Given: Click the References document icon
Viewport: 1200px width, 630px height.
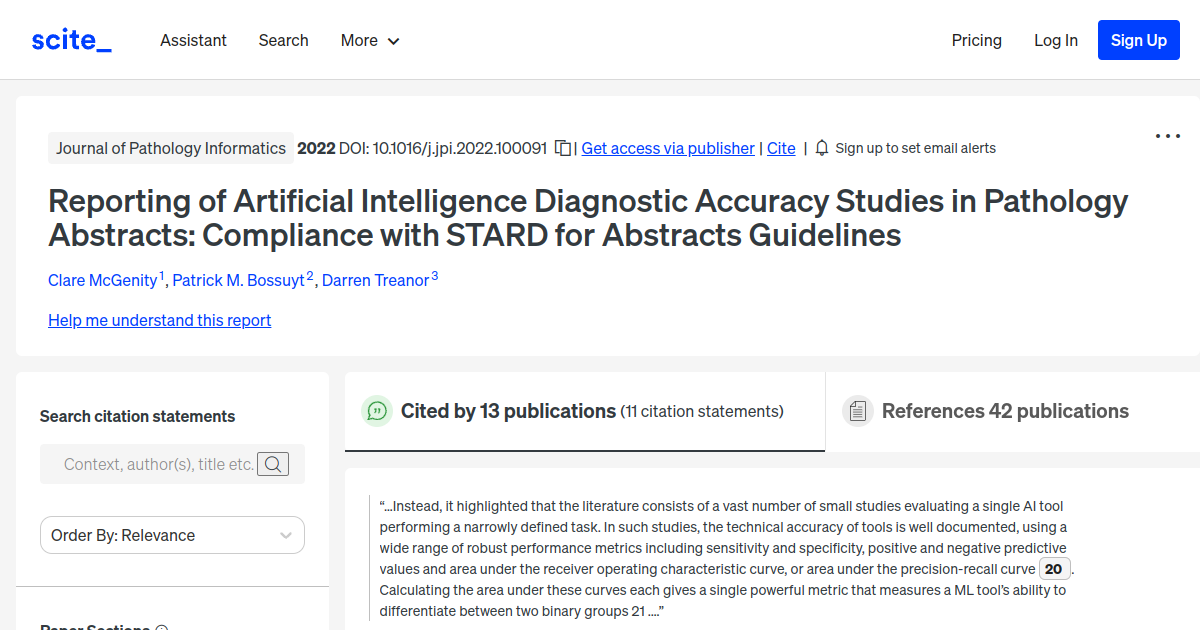Looking at the screenshot, I should (858, 410).
